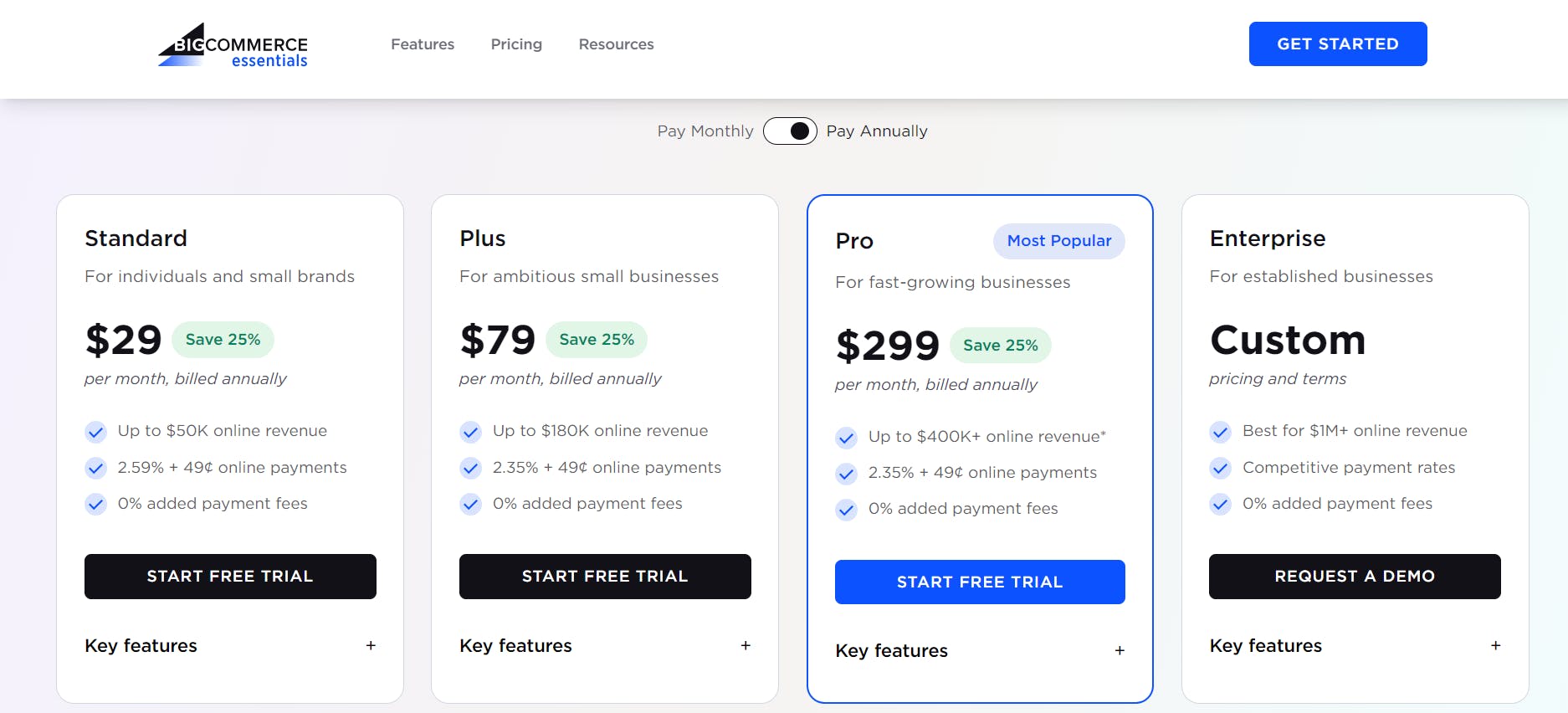Expand Key features under the Standard plan

point(371,645)
